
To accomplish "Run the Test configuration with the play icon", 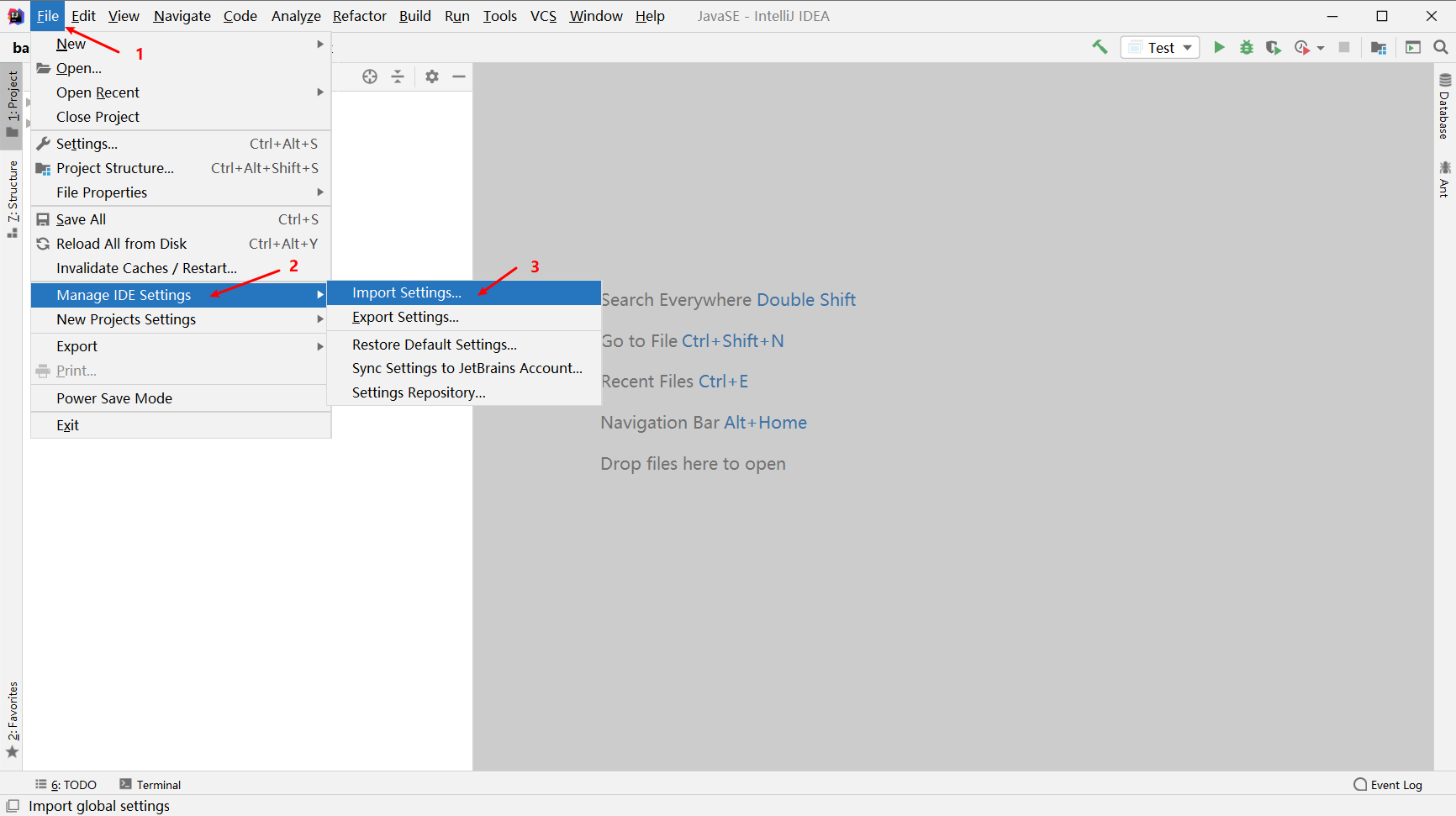I will pyautogui.click(x=1219, y=47).
